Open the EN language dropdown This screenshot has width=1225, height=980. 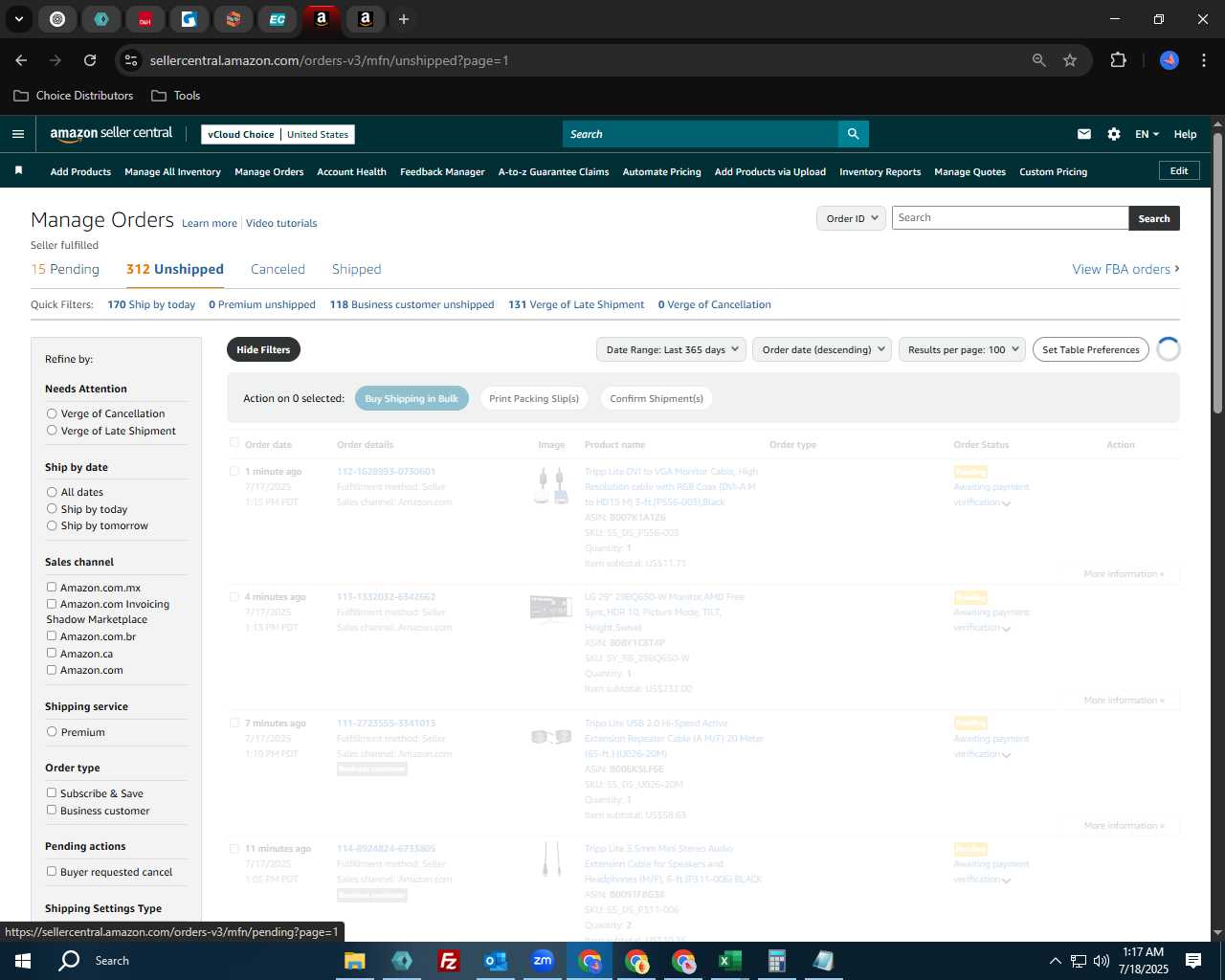click(1147, 134)
